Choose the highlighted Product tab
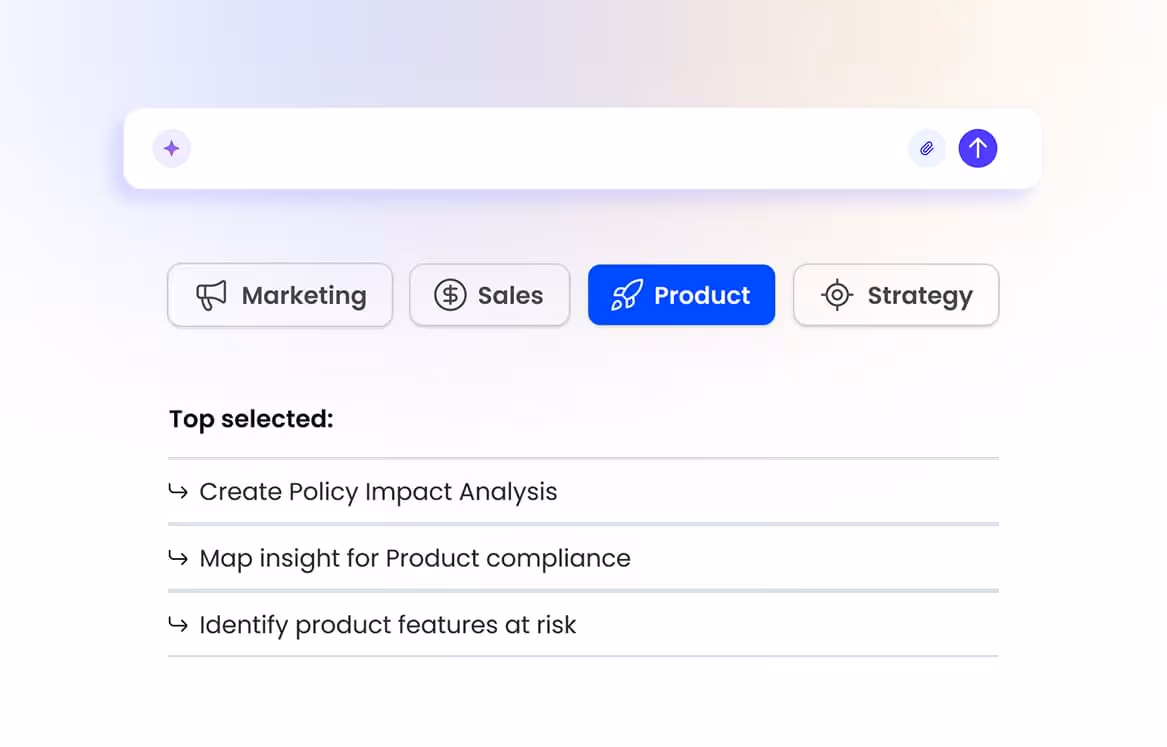Viewport: 1167px width, 747px height. [682, 295]
